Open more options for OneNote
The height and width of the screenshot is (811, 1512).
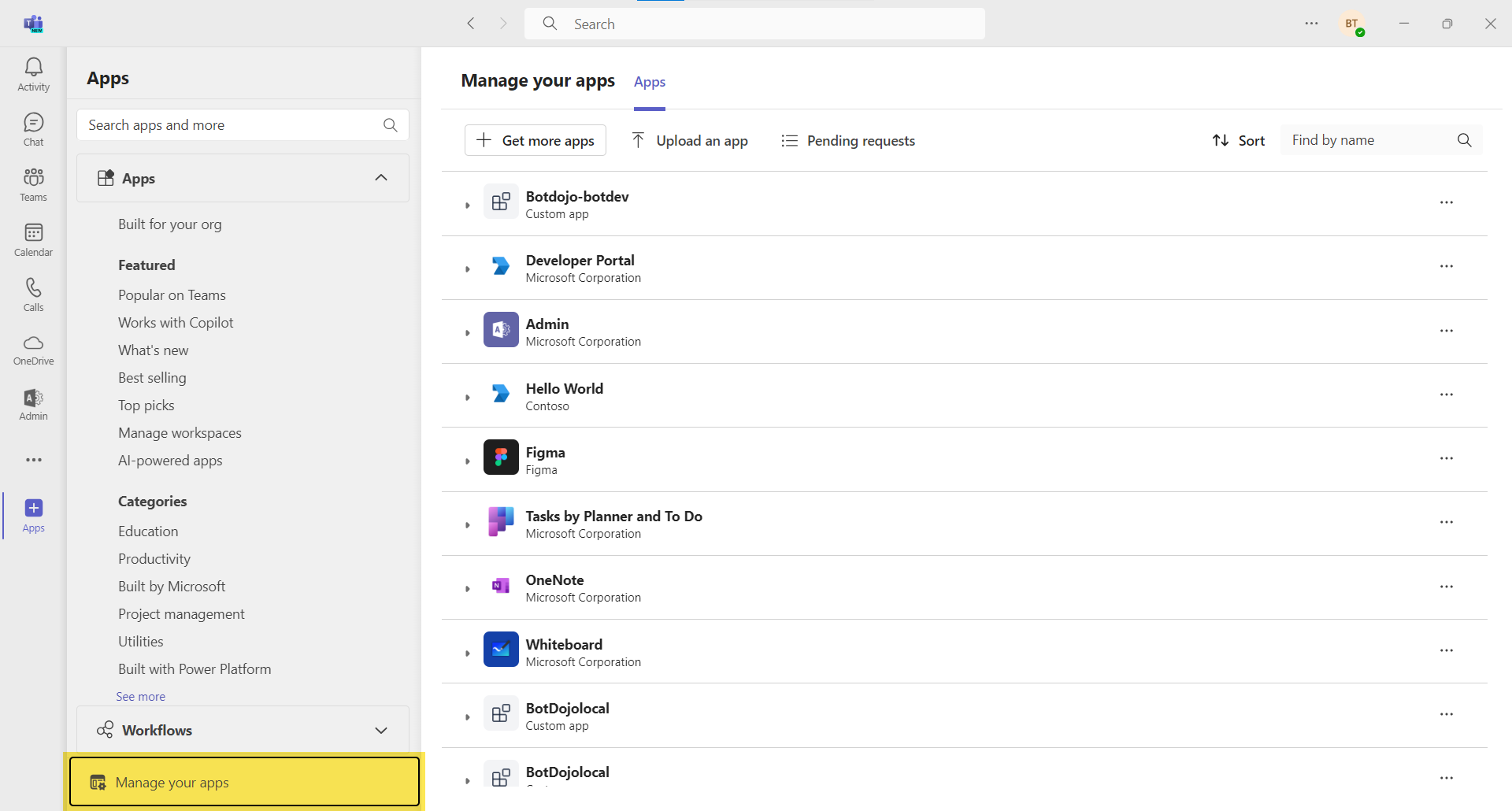pos(1447,587)
